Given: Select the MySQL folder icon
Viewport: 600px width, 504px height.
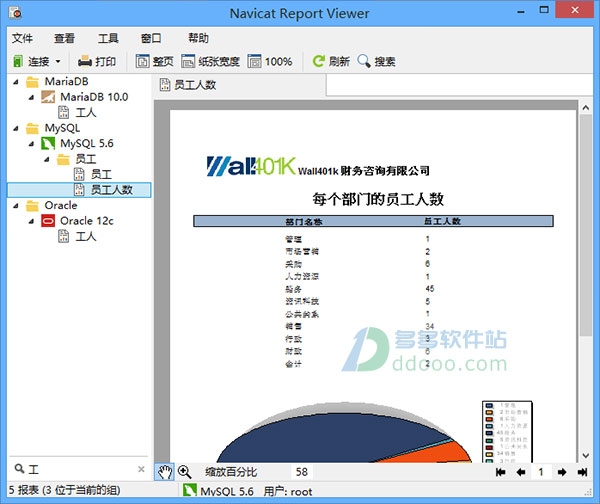Looking at the screenshot, I should point(33,128).
